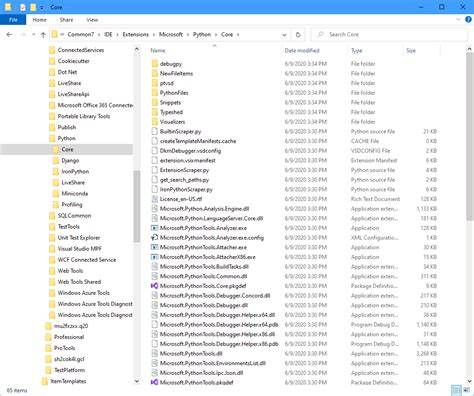This screenshot has height=396, width=474.
Task: Select the debugpy folder icon
Action: (155, 64)
